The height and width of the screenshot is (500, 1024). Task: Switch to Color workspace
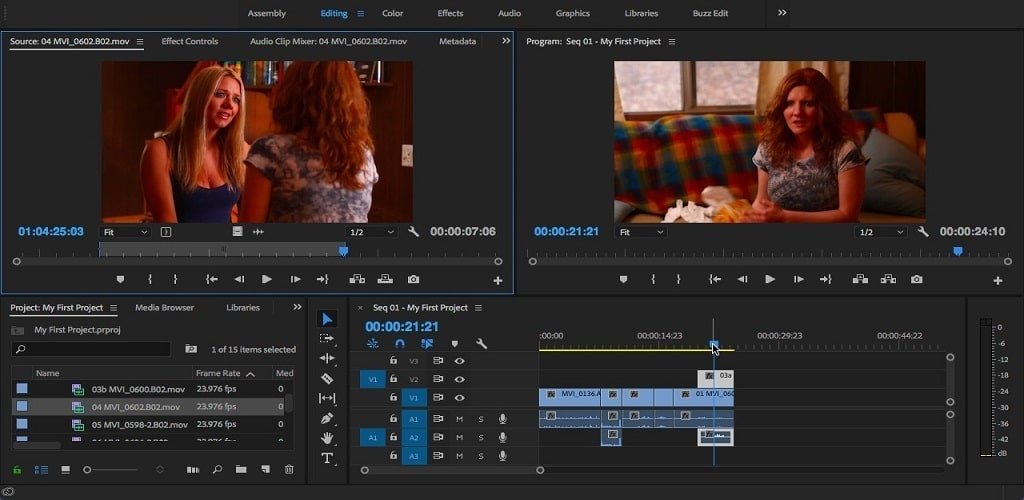392,13
